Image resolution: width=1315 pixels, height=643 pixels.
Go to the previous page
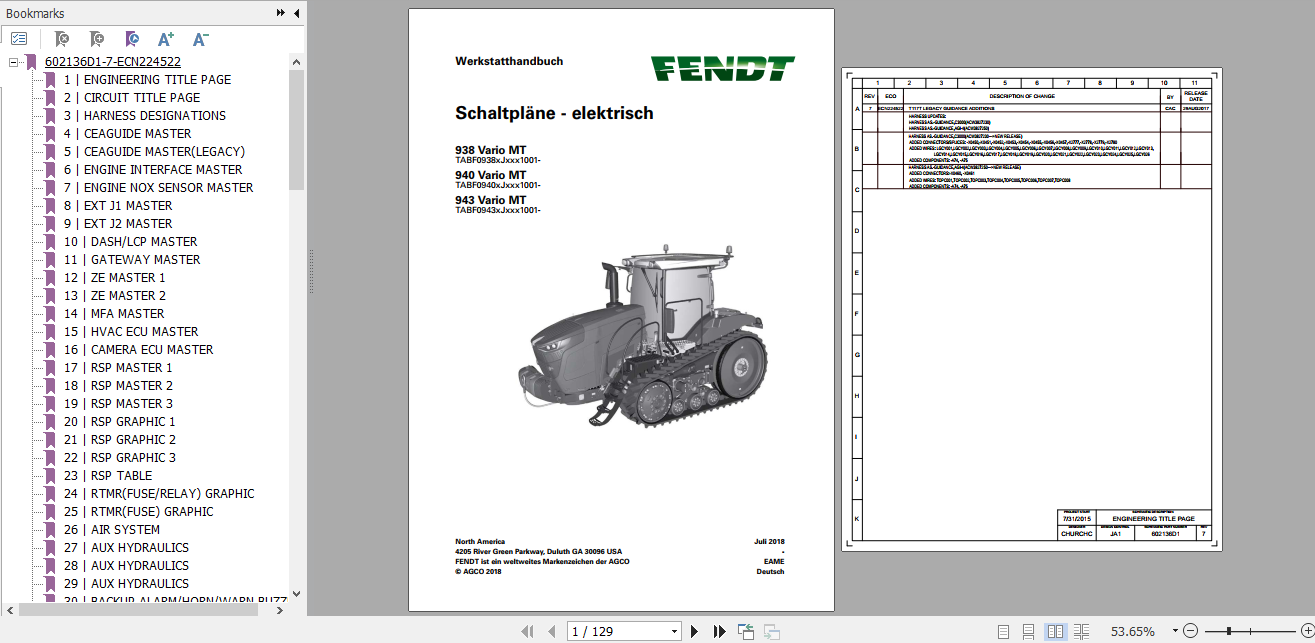[551, 631]
